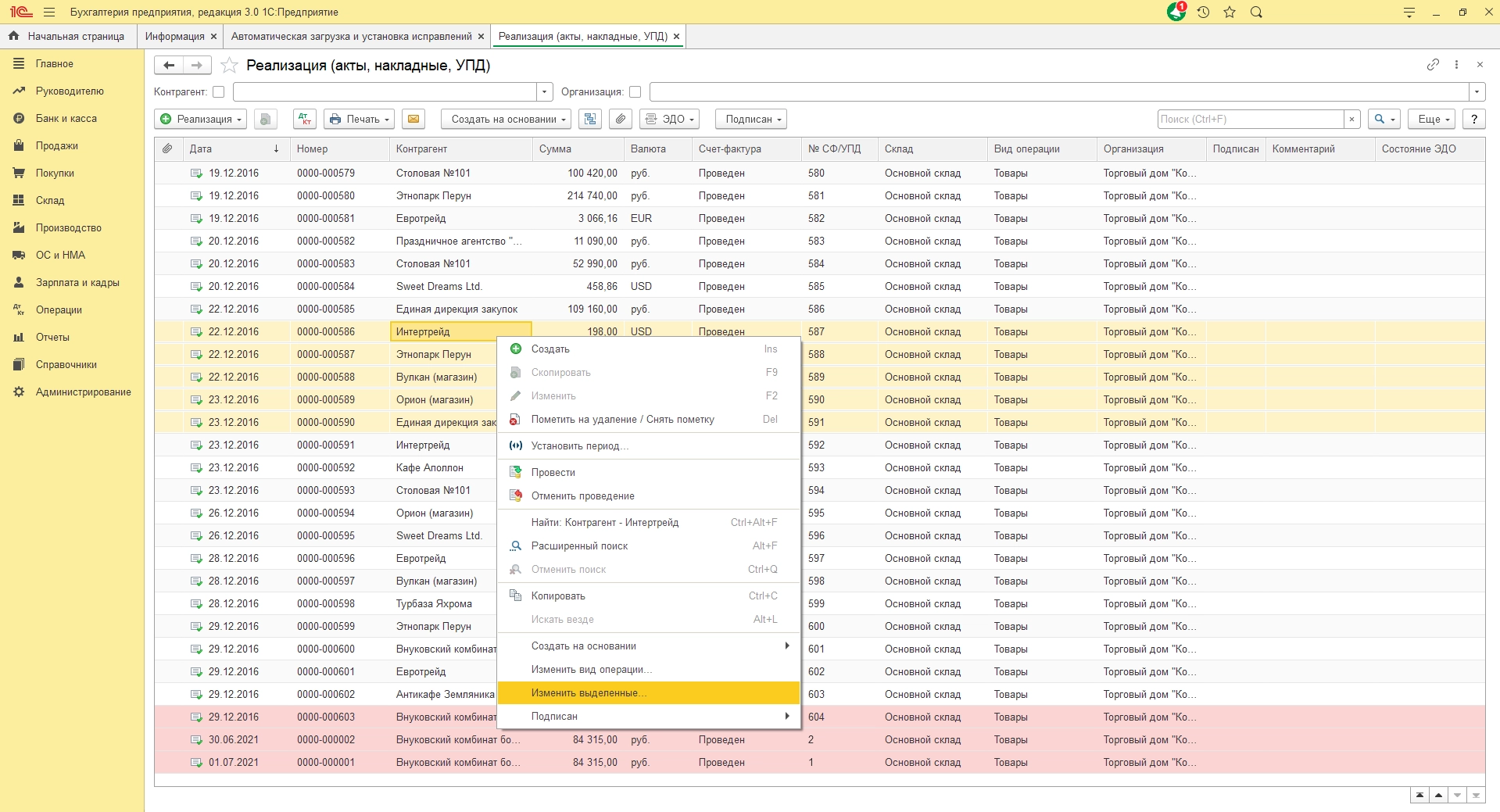The height and width of the screenshot is (812, 1500).
Task: Click the global search magnifier in title bar
Action: tap(1256, 13)
